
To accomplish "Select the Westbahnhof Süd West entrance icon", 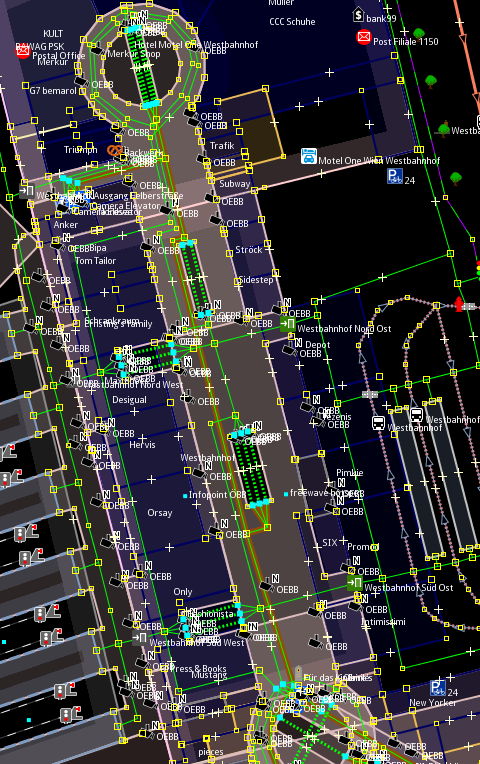I will click(139, 637).
